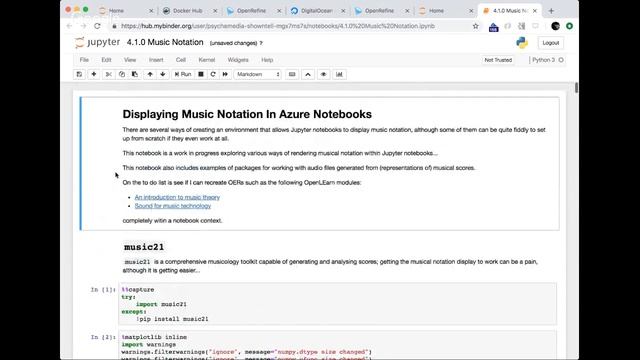Switch to the first OpenRefine browser tab
Screen dimensions: 640x360
click(251, 11)
